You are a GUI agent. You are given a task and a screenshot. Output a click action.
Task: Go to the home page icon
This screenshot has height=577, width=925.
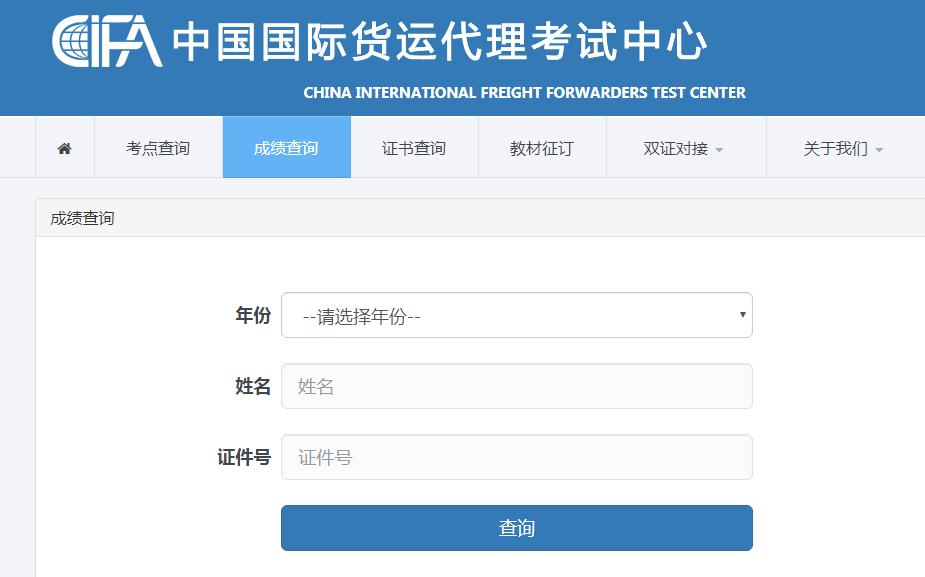(x=64, y=148)
